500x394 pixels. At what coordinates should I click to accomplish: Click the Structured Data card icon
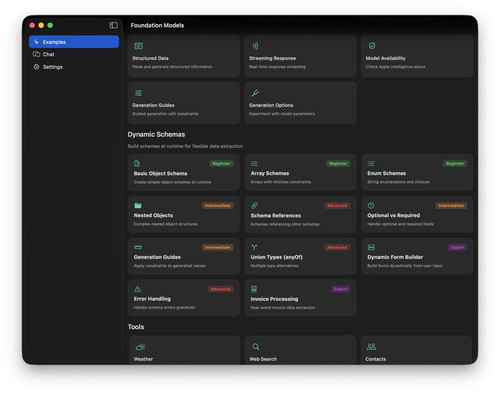pos(138,46)
